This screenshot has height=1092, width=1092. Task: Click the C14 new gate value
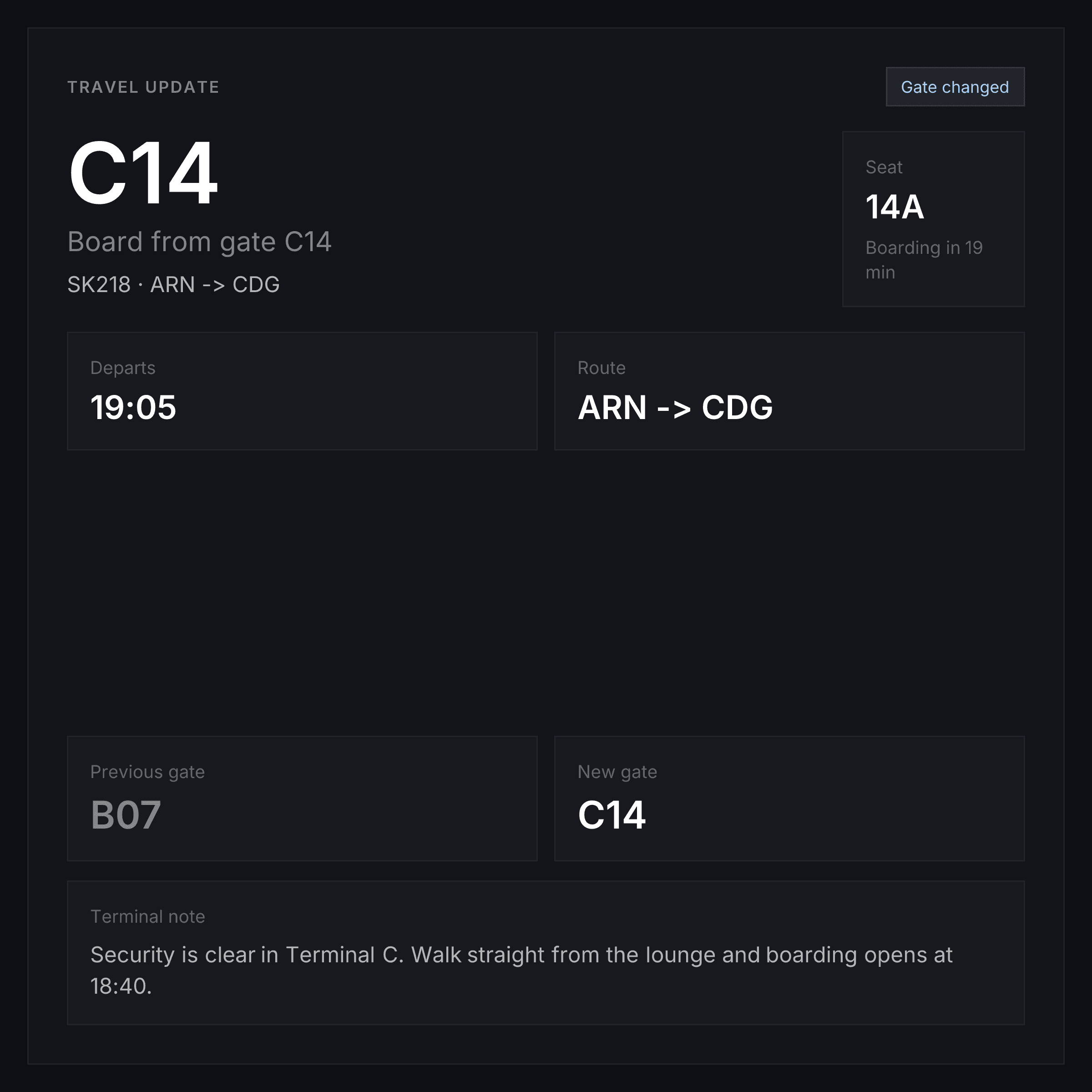click(612, 814)
